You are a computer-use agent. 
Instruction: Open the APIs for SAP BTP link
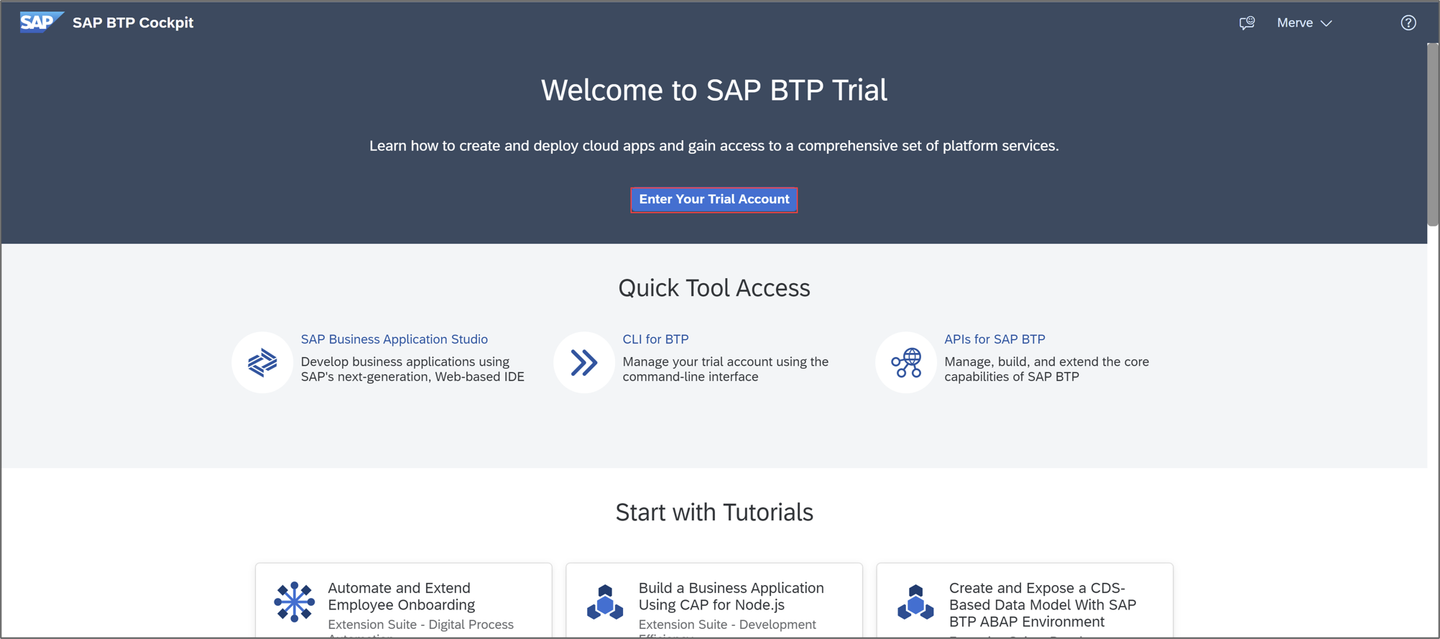(x=994, y=339)
